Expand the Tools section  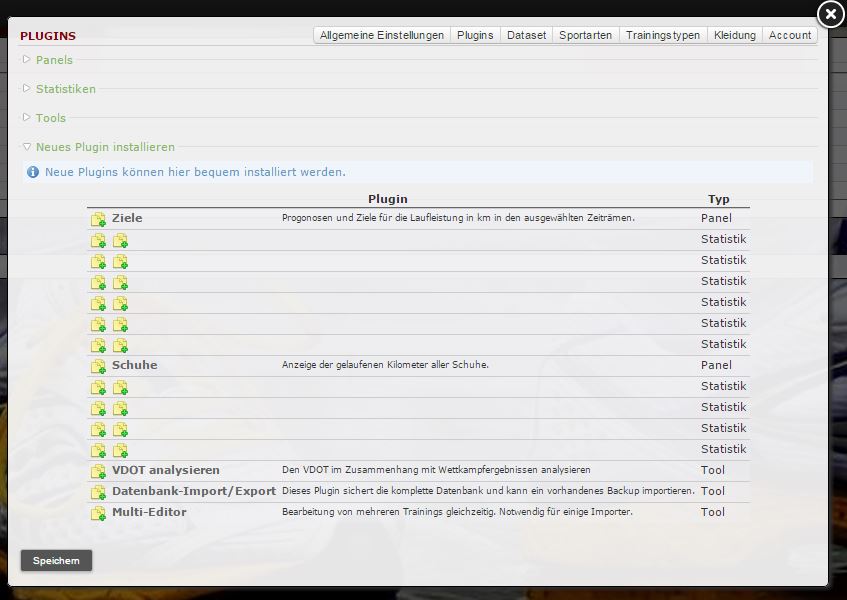tap(50, 118)
